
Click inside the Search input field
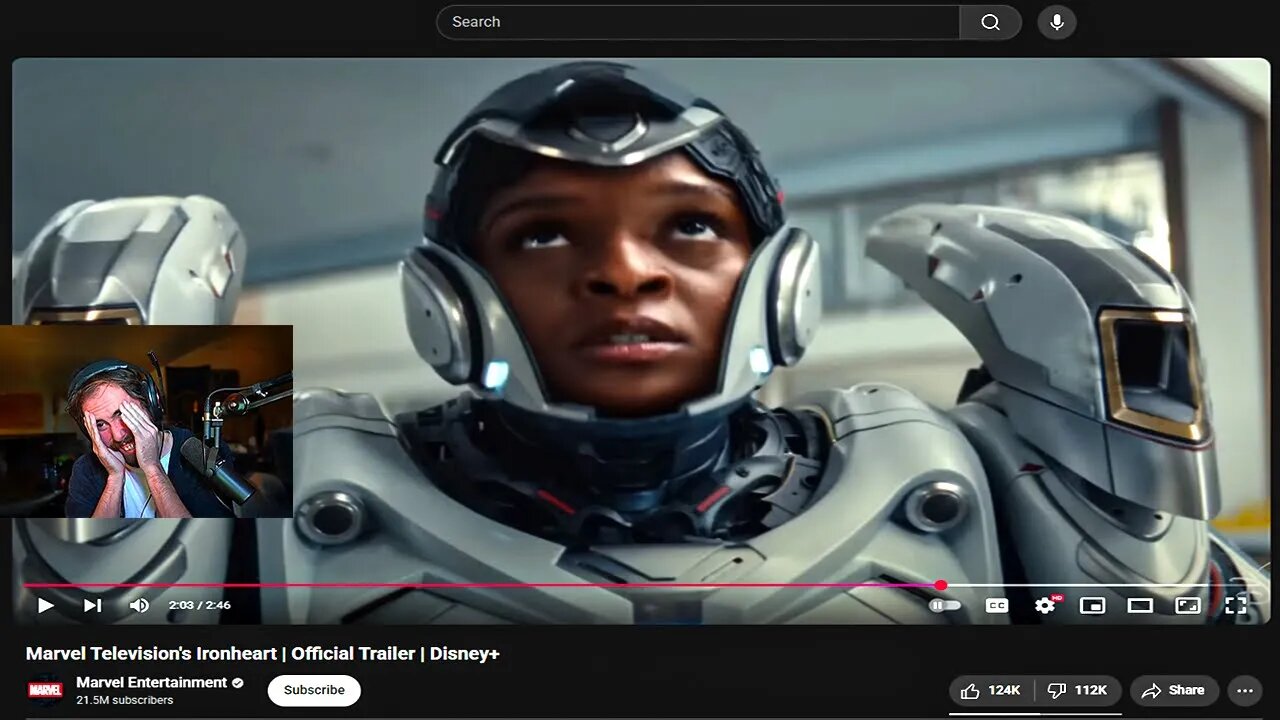tap(698, 22)
